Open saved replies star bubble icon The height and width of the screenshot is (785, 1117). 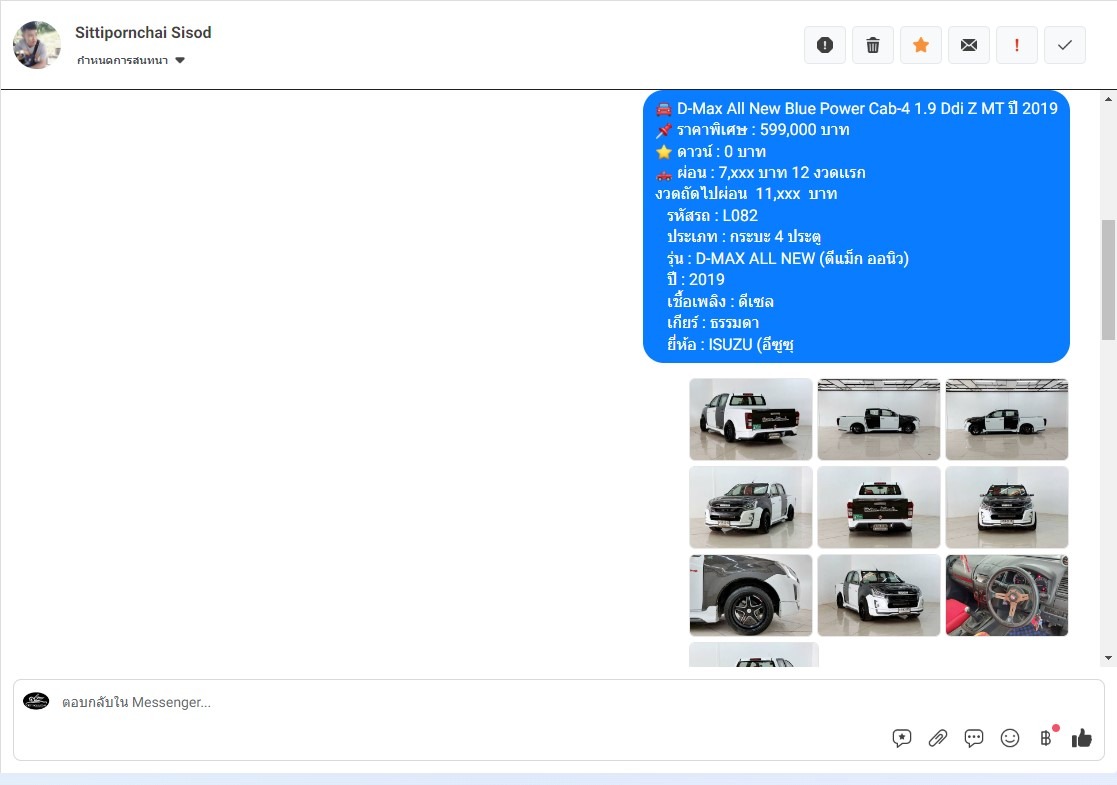[902, 738]
